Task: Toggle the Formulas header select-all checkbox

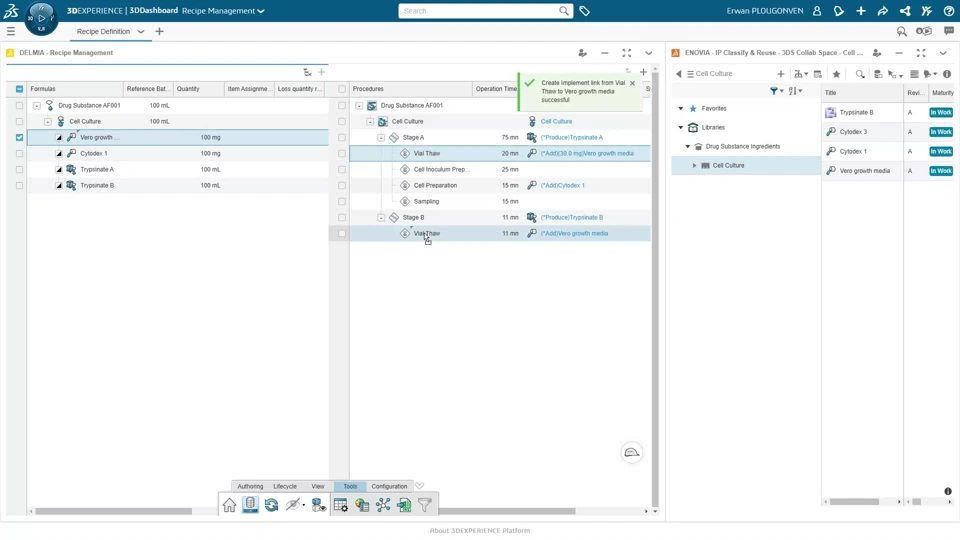Action: coord(20,89)
